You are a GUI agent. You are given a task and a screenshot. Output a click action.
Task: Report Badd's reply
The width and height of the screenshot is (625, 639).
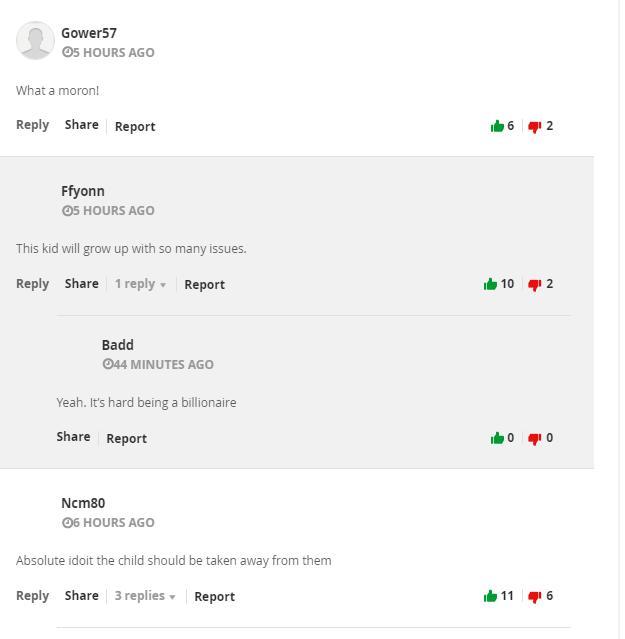coord(126,438)
